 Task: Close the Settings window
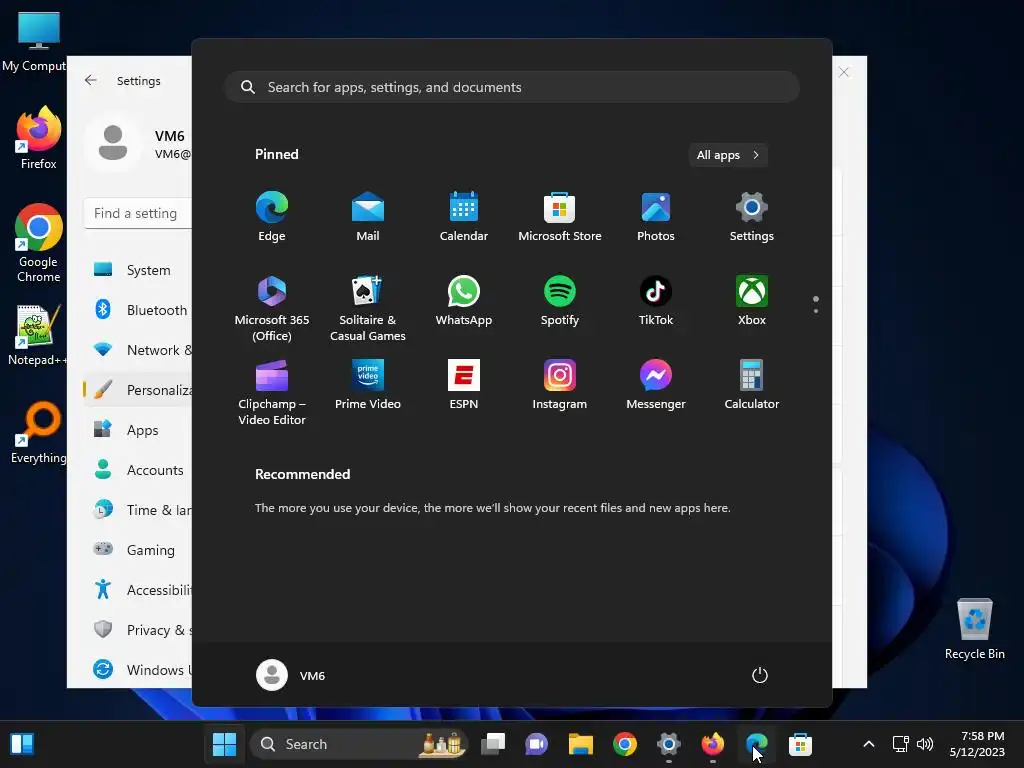click(x=844, y=72)
